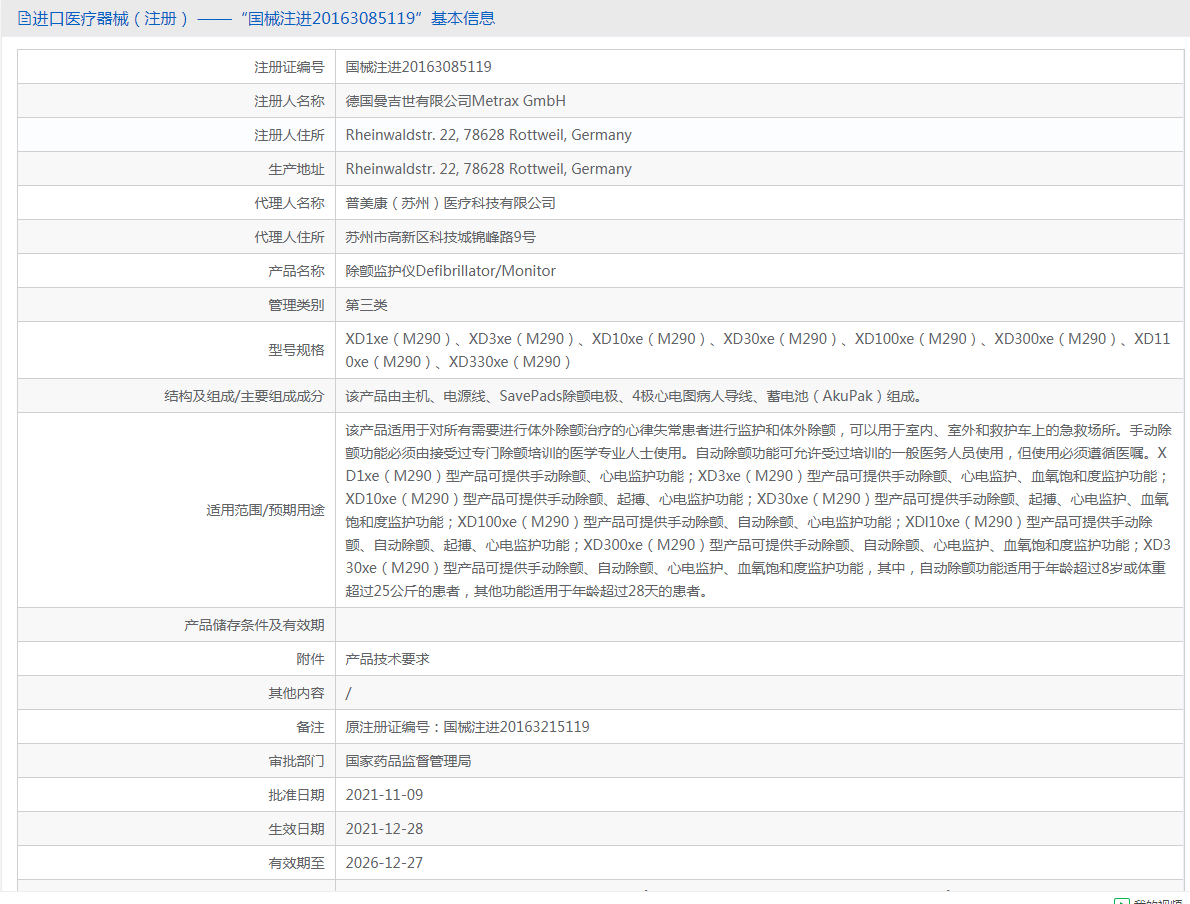This screenshot has width=1190, height=904.
Task: Click the 第三类 management category value
Action: (367, 305)
